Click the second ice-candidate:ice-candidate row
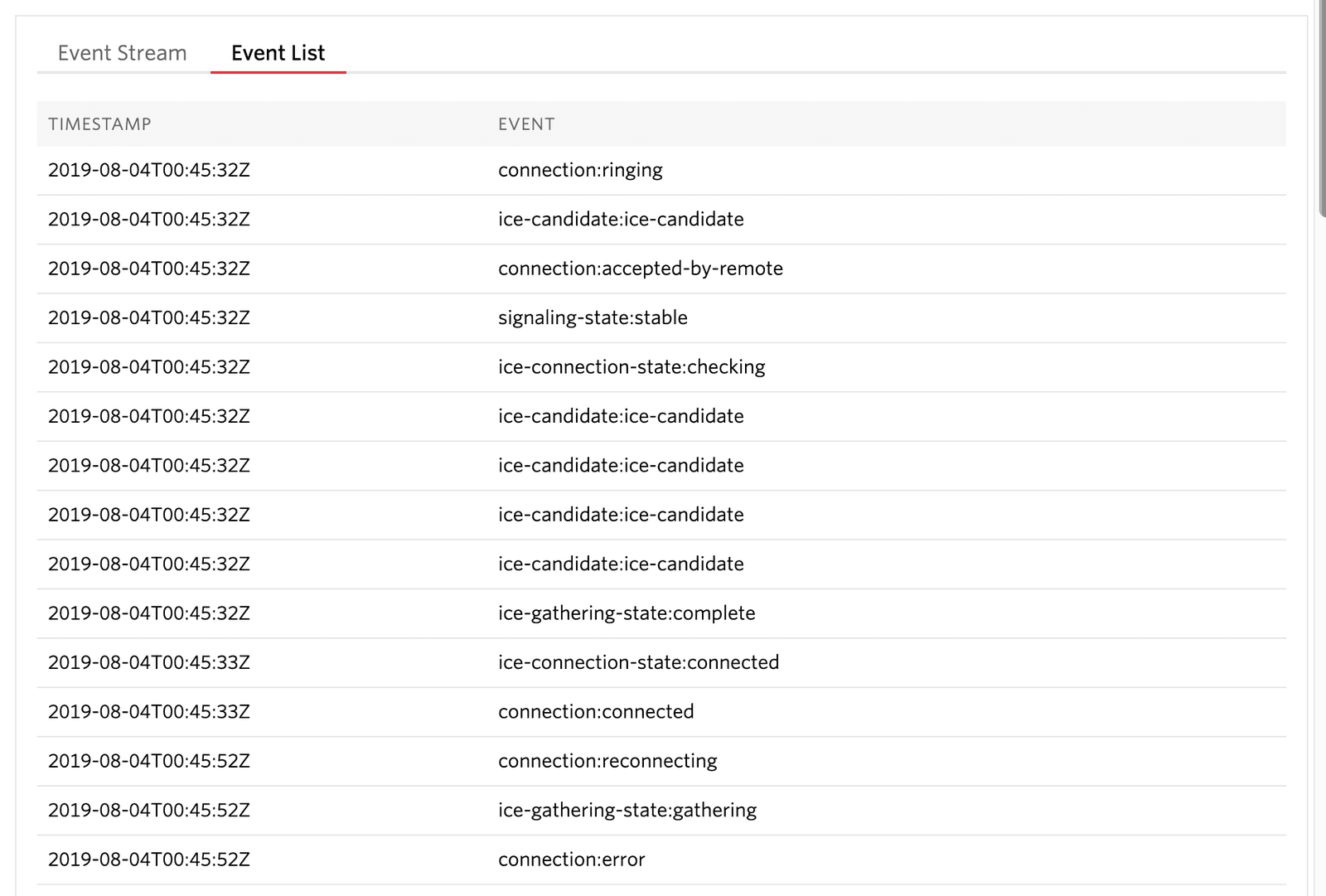This screenshot has height=896, width=1326. pos(620,416)
